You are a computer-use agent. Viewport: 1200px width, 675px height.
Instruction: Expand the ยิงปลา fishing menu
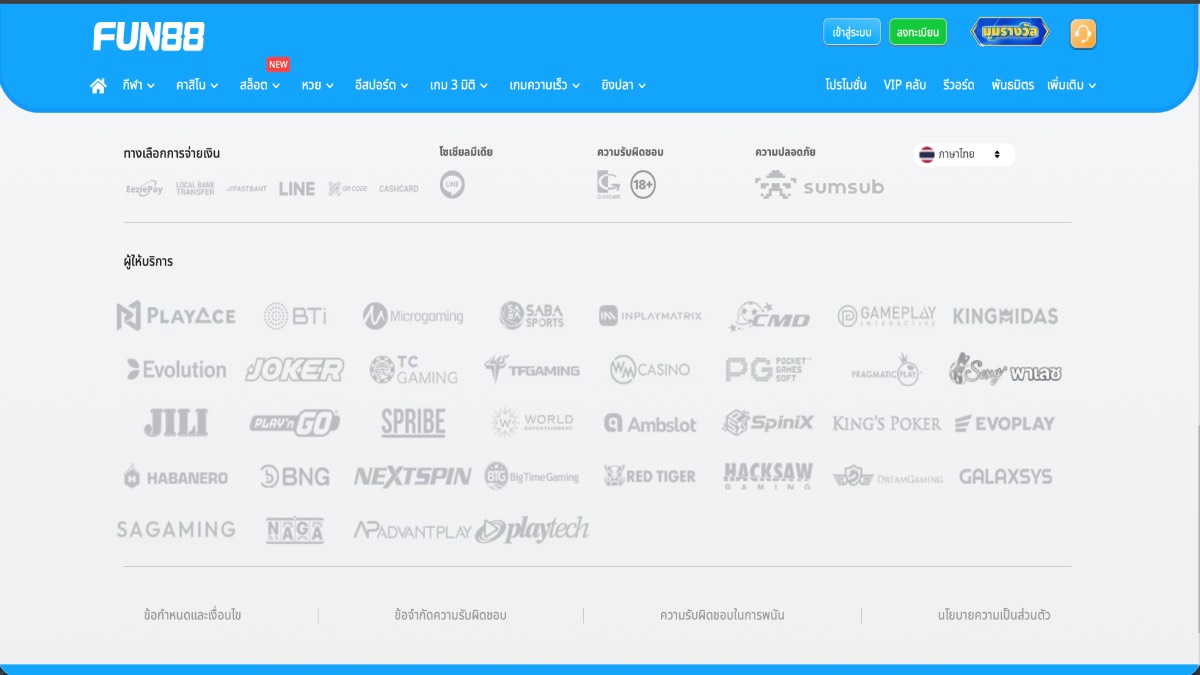(x=624, y=86)
